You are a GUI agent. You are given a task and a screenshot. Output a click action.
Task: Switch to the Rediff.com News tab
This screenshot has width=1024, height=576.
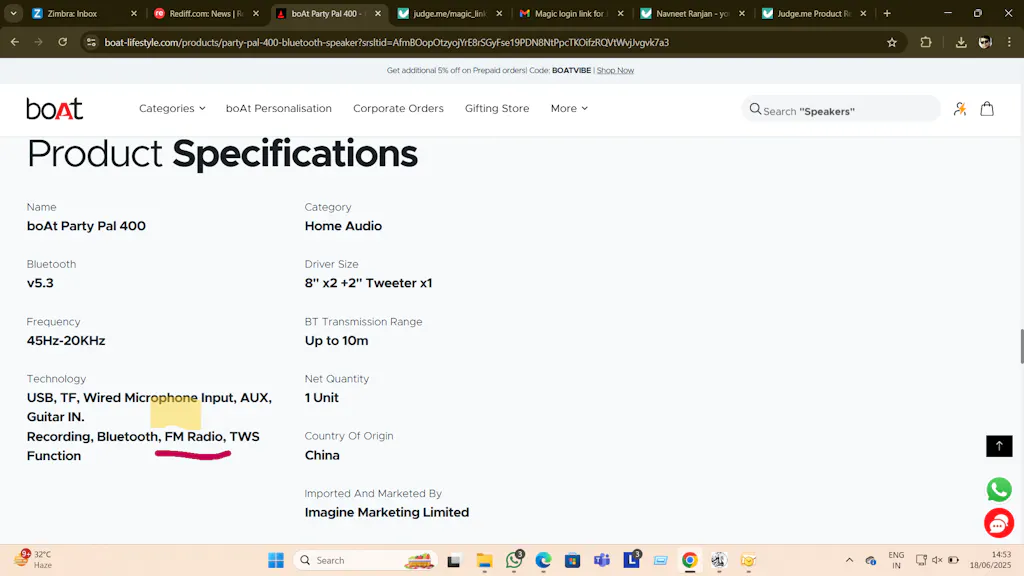(x=199, y=14)
